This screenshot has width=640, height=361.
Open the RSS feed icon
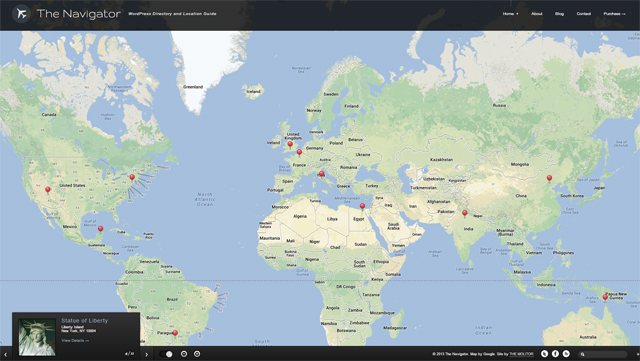pyautogui.click(x=566, y=354)
